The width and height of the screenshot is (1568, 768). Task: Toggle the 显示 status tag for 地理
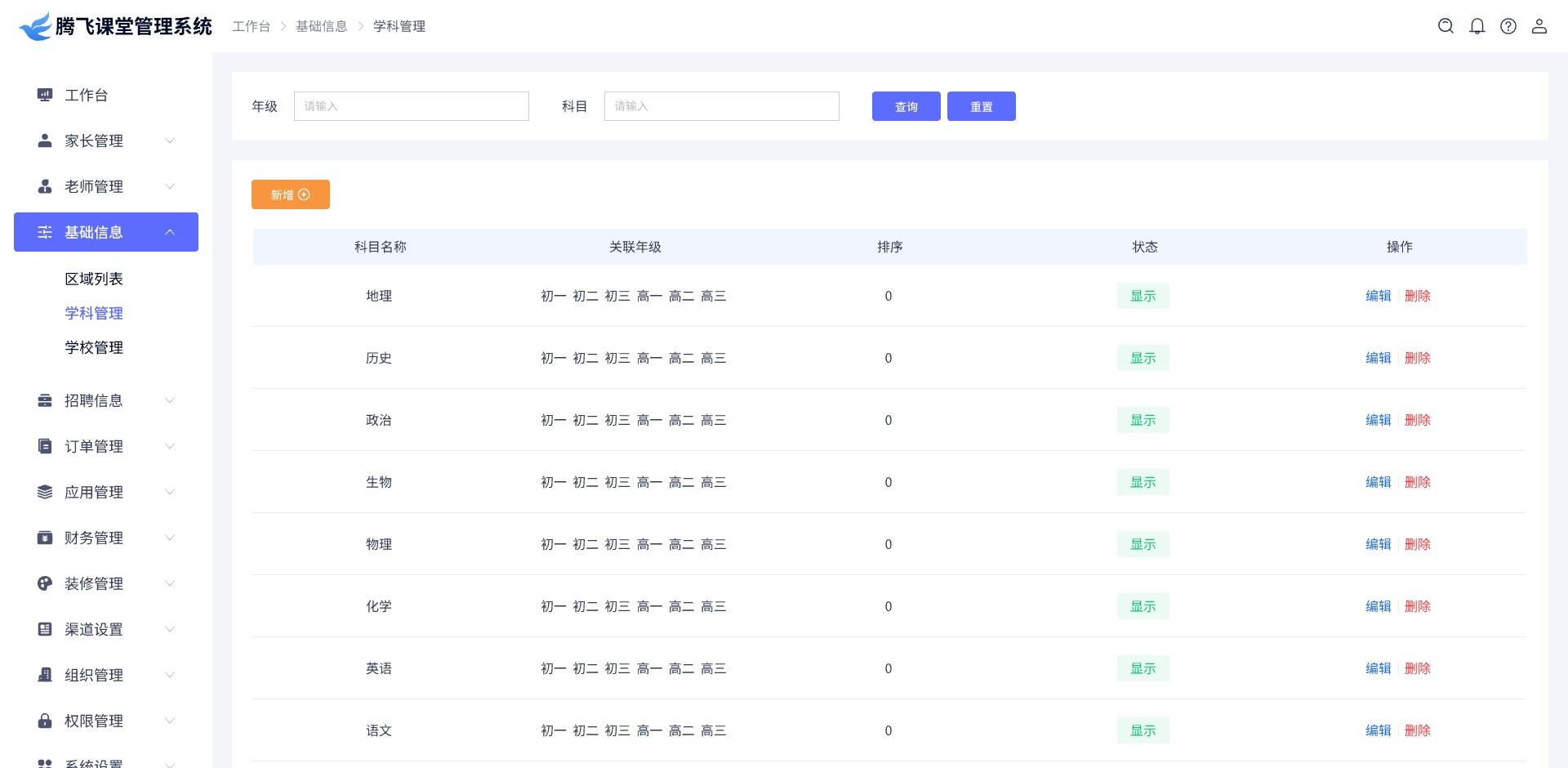[1143, 296]
